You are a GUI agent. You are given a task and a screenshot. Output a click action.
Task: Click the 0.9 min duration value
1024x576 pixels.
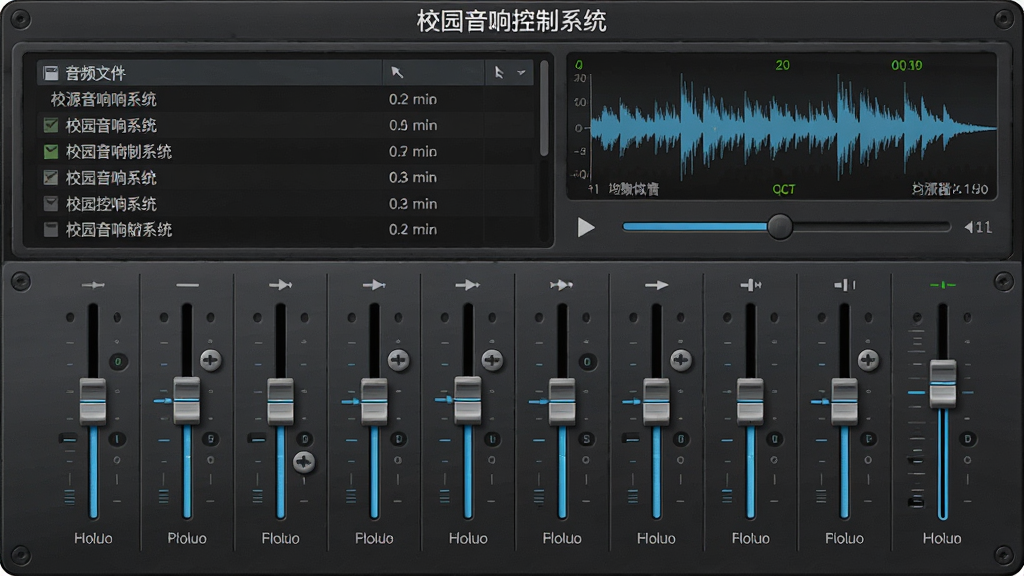413,125
